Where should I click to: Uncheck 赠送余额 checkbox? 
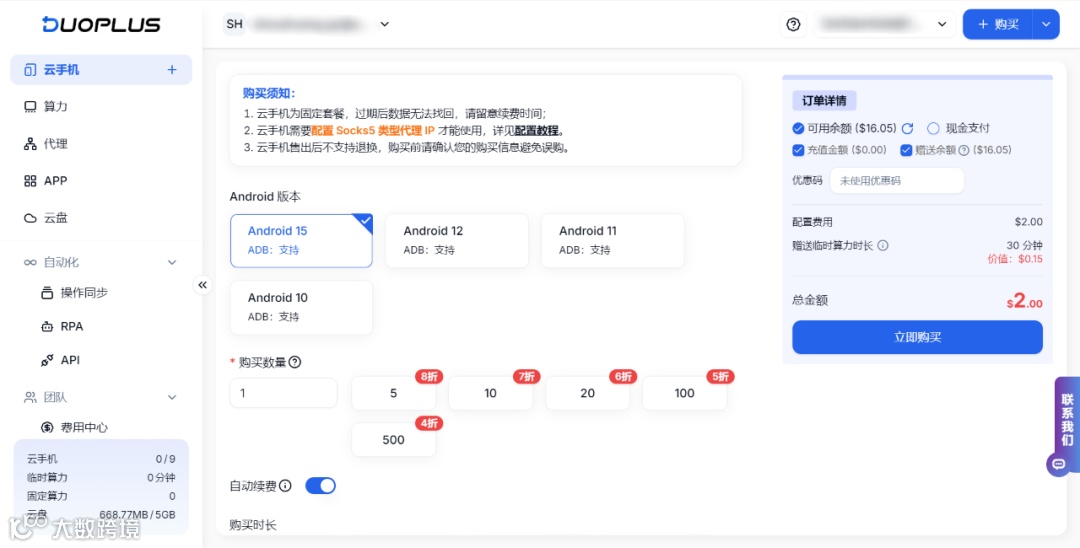click(906, 150)
